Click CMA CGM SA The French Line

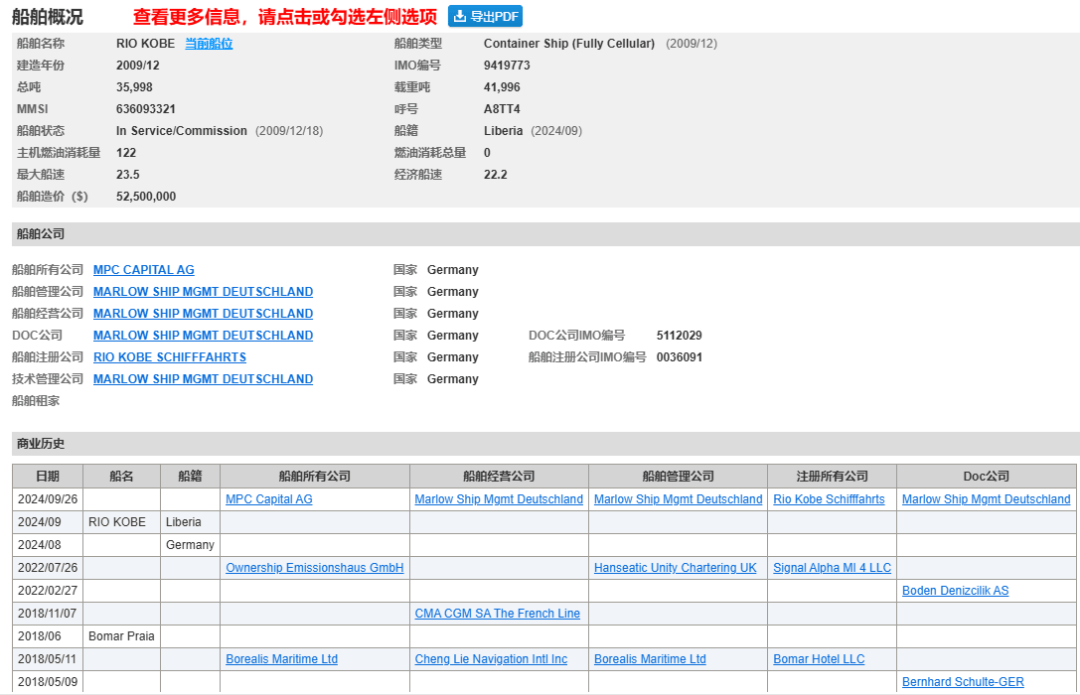click(497, 614)
